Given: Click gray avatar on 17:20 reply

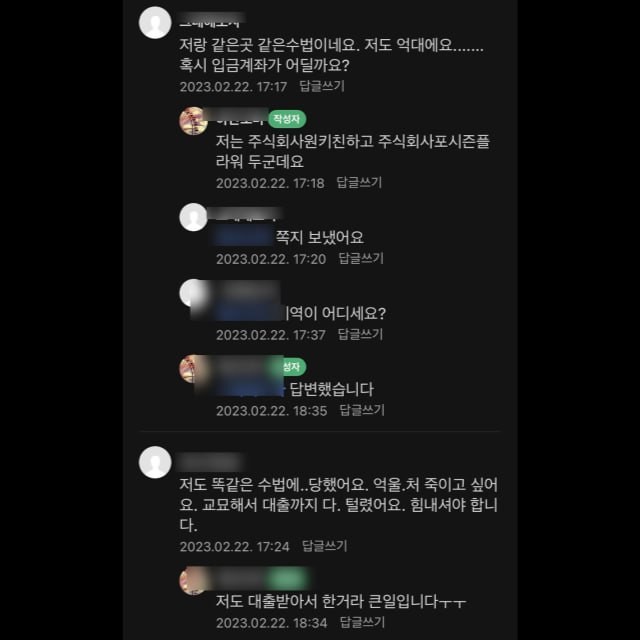Looking at the screenshot, I should tap(193, 217).
